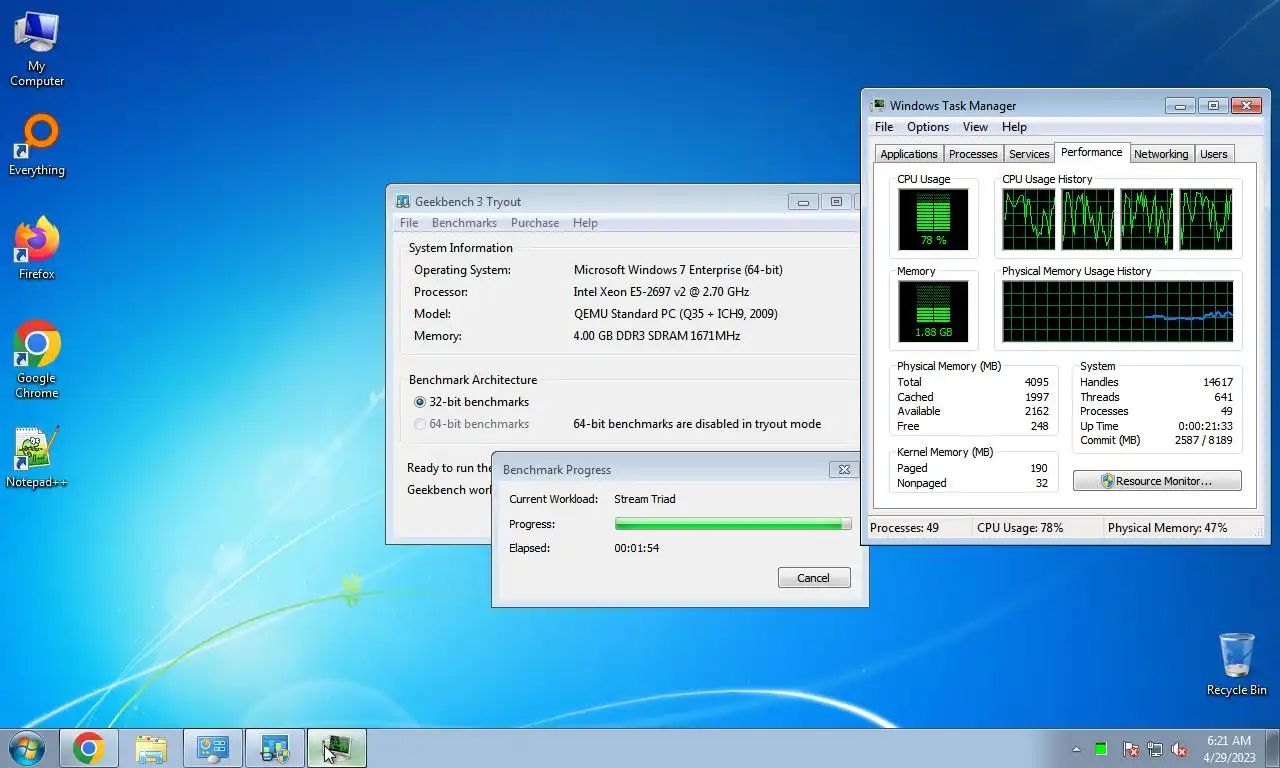Click the last CPU Usage History graph
The width and height of the screenshot is (1280, 768).
click(1206, 219)
